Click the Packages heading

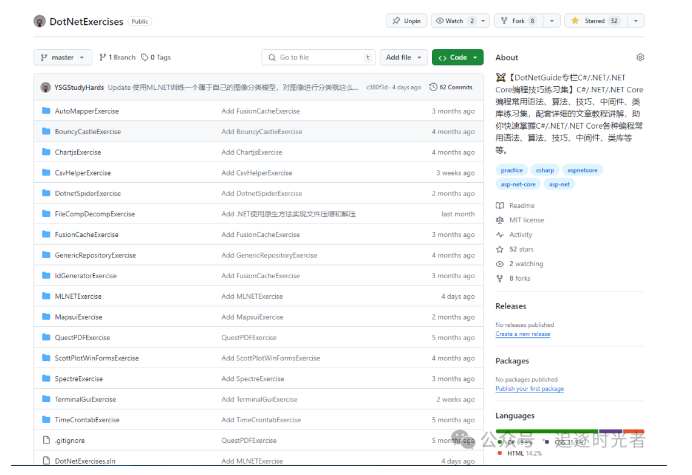[x=512, y=361]
